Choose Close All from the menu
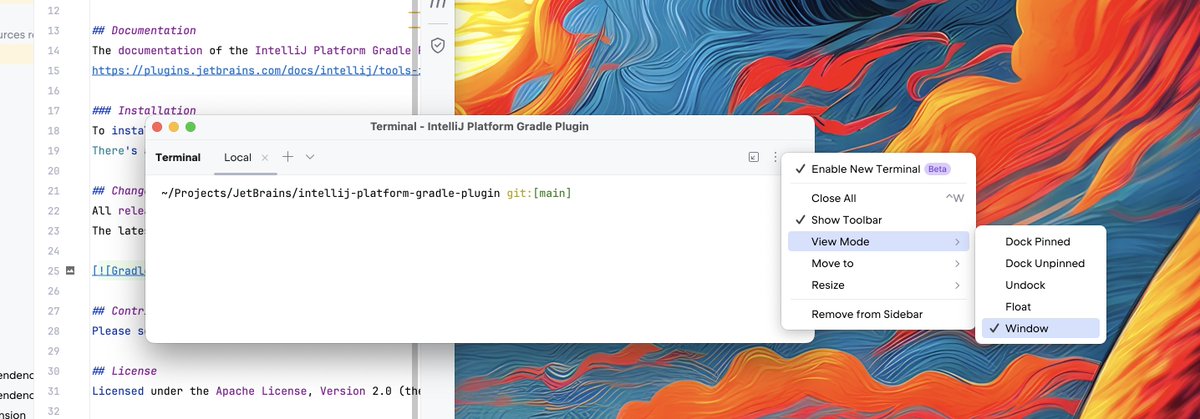This screenshot has height=419, width=1200. coord(877,198)
